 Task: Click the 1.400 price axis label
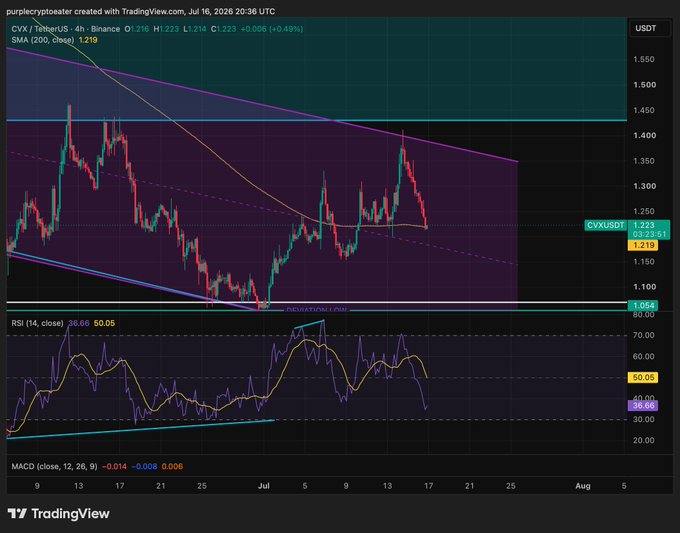644,135
